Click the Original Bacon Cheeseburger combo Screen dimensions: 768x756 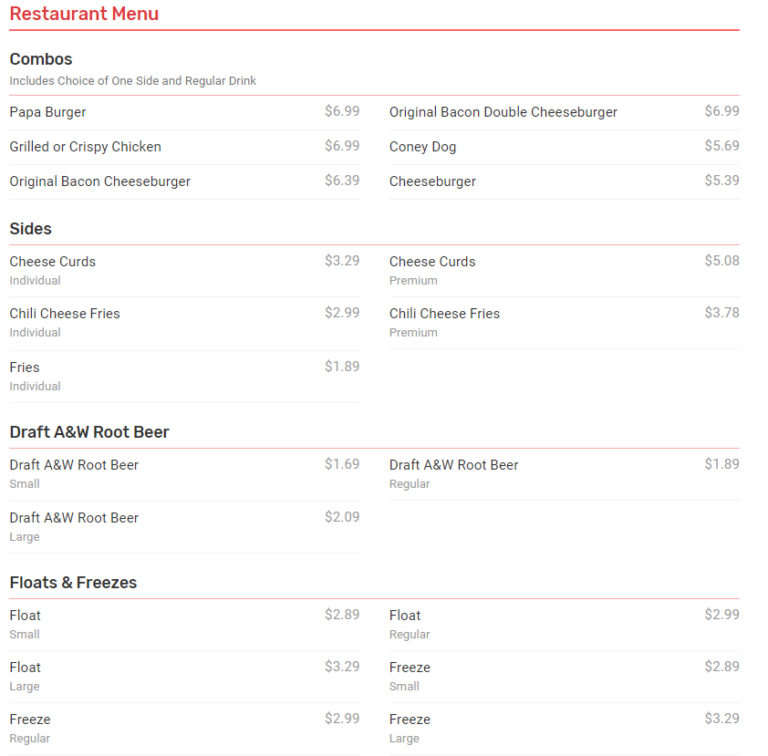[100, 181]
